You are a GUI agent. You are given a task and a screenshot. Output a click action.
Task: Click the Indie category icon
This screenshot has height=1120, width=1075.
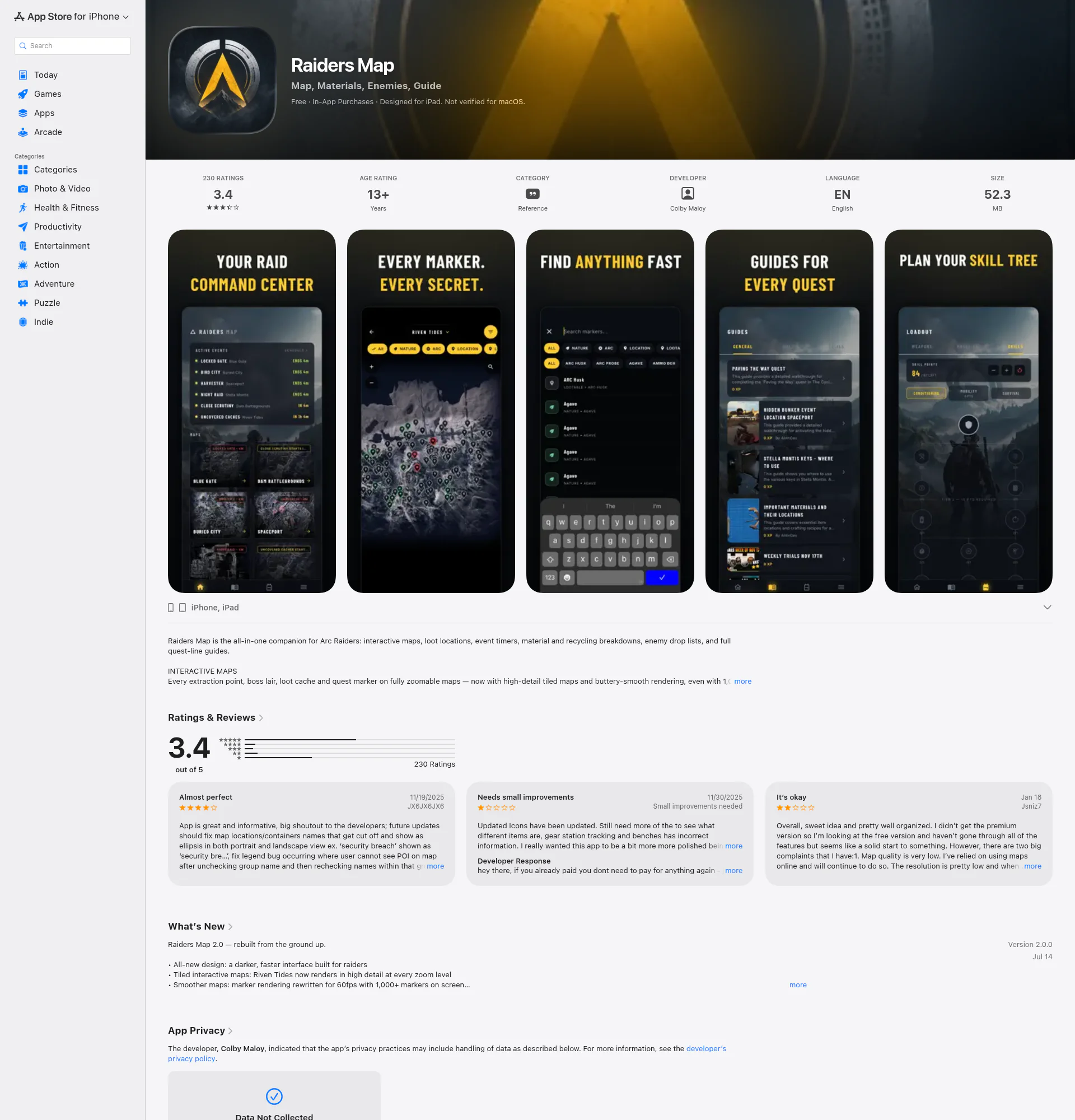23,321
